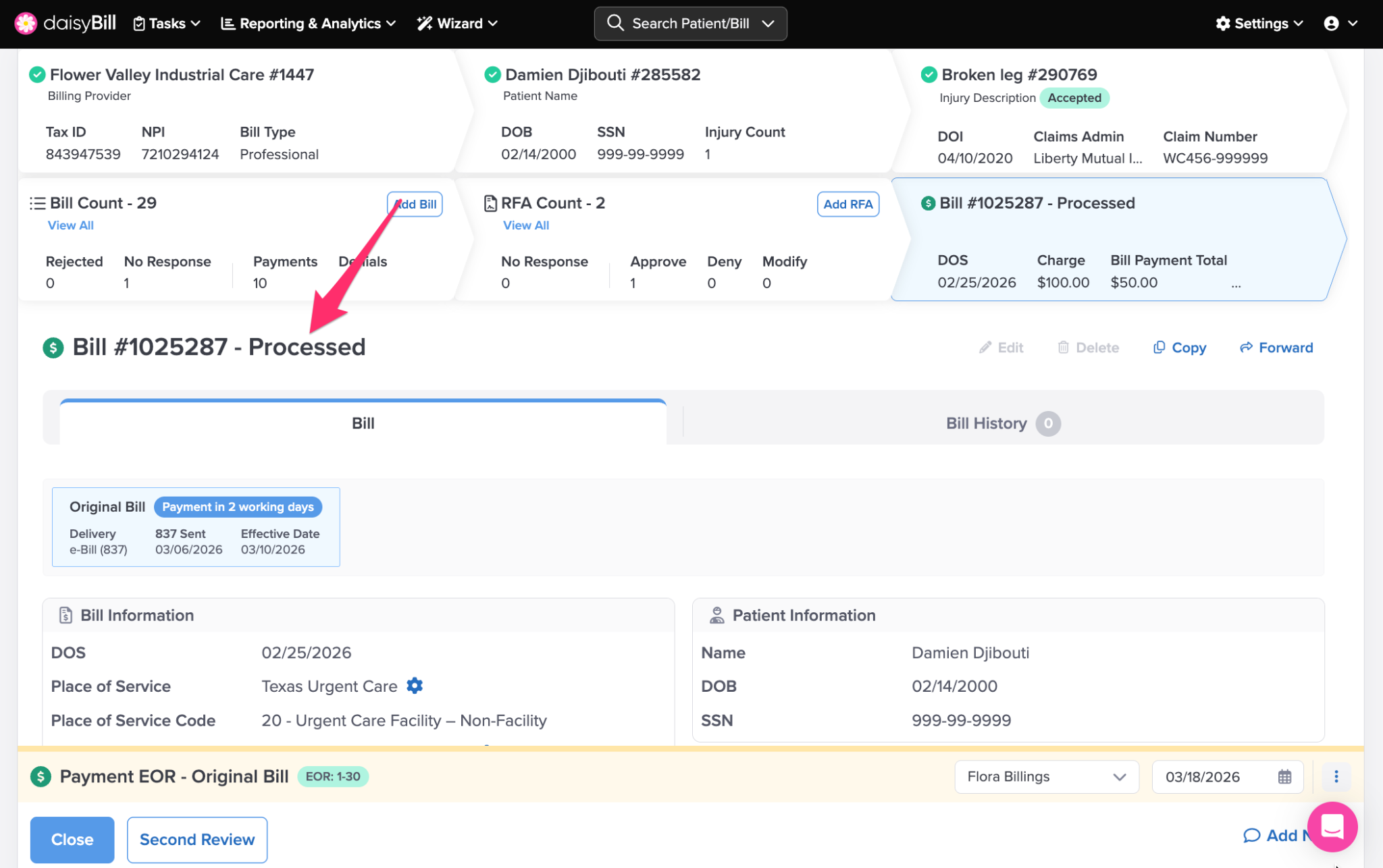This screenshot has width=1383, height=868.
Task: Click the calendar icon in date field
Action: pos(1284,777)
